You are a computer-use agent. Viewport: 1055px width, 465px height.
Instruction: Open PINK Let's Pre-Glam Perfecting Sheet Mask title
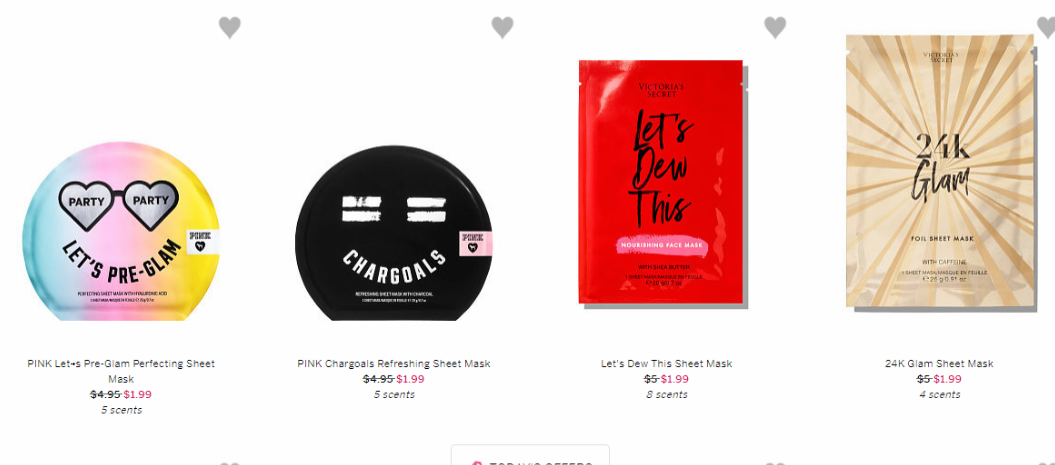coord(121,371)
